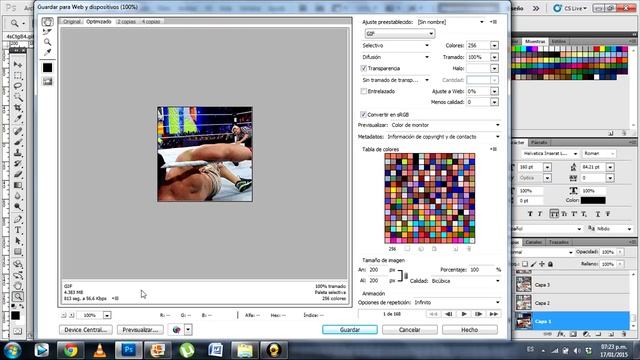The height and width of the screenshot is (360, 640).
Task: Go to the first animation frame
Action: click(x=433, y=314)
